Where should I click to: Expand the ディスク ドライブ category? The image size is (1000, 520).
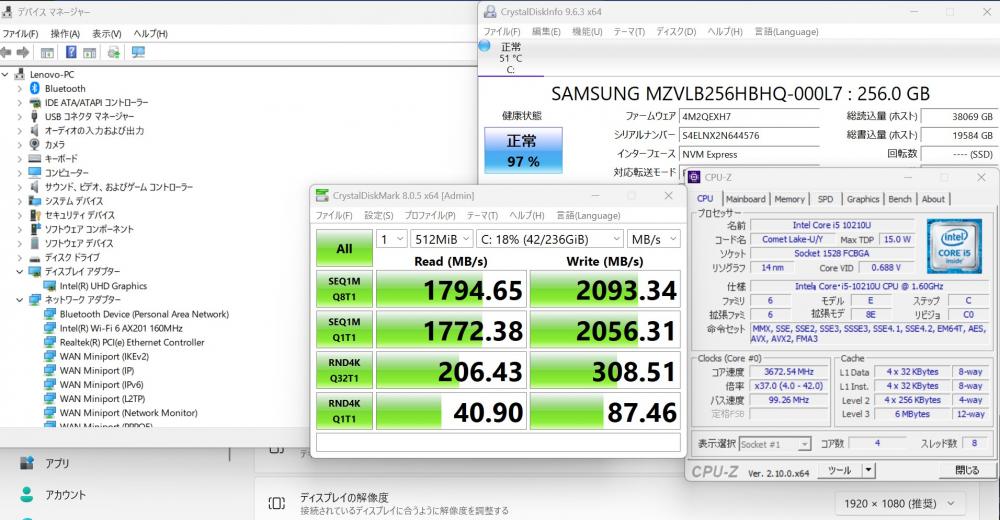coord(19,258)
